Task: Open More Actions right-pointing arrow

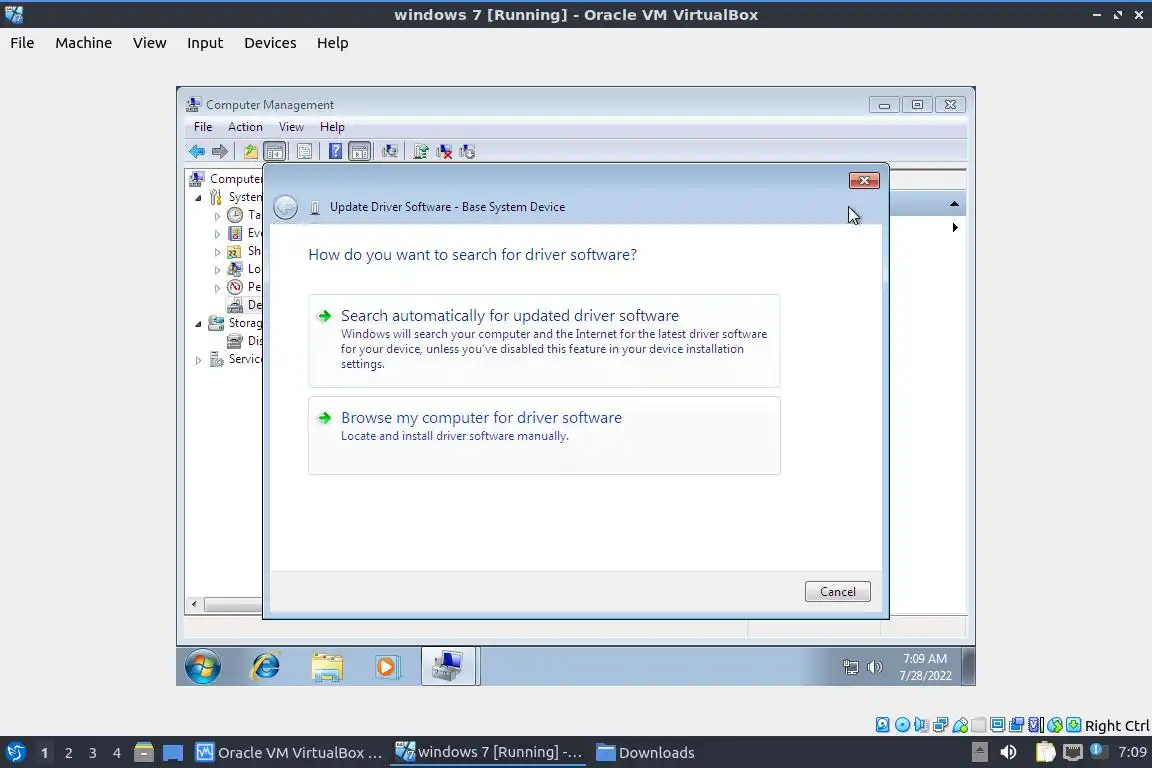Action: click(x=954, y=227)
